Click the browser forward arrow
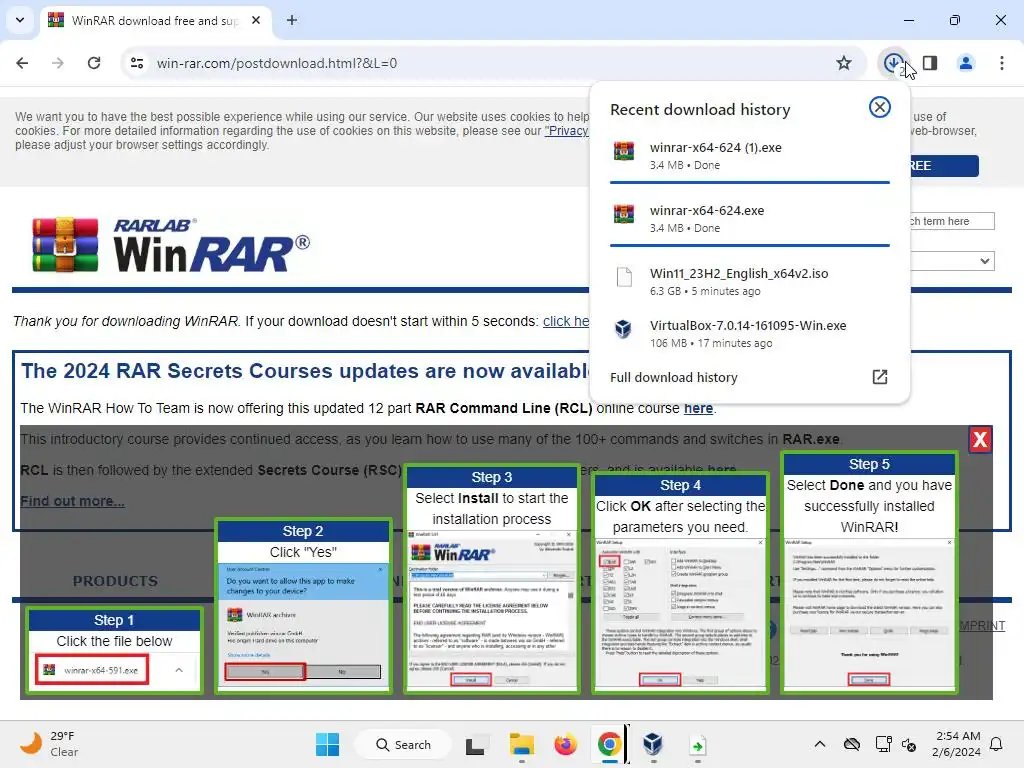 click(x=58, y=63)
